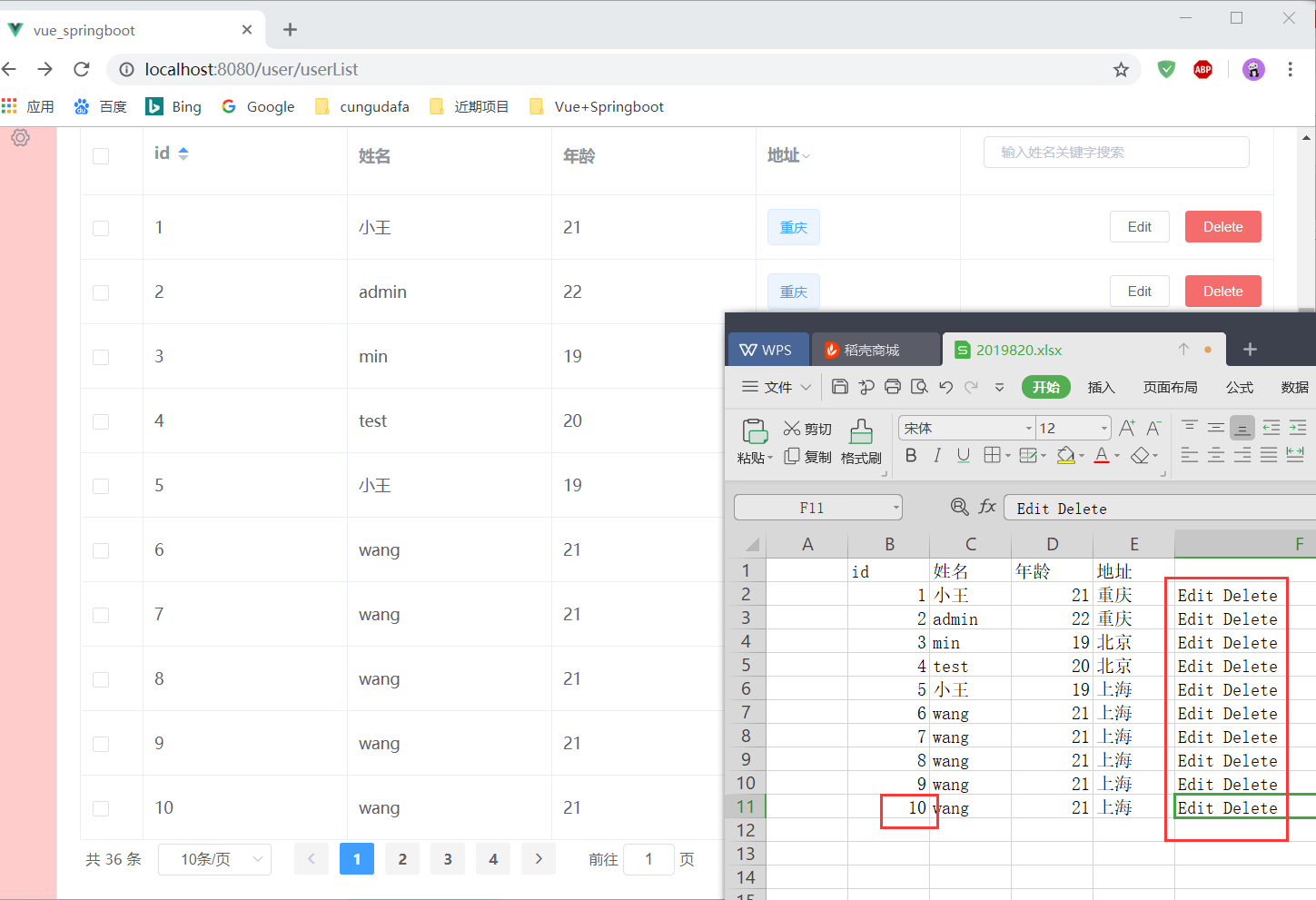Click the 重庆 address tag for id 1

pos(793,227)
